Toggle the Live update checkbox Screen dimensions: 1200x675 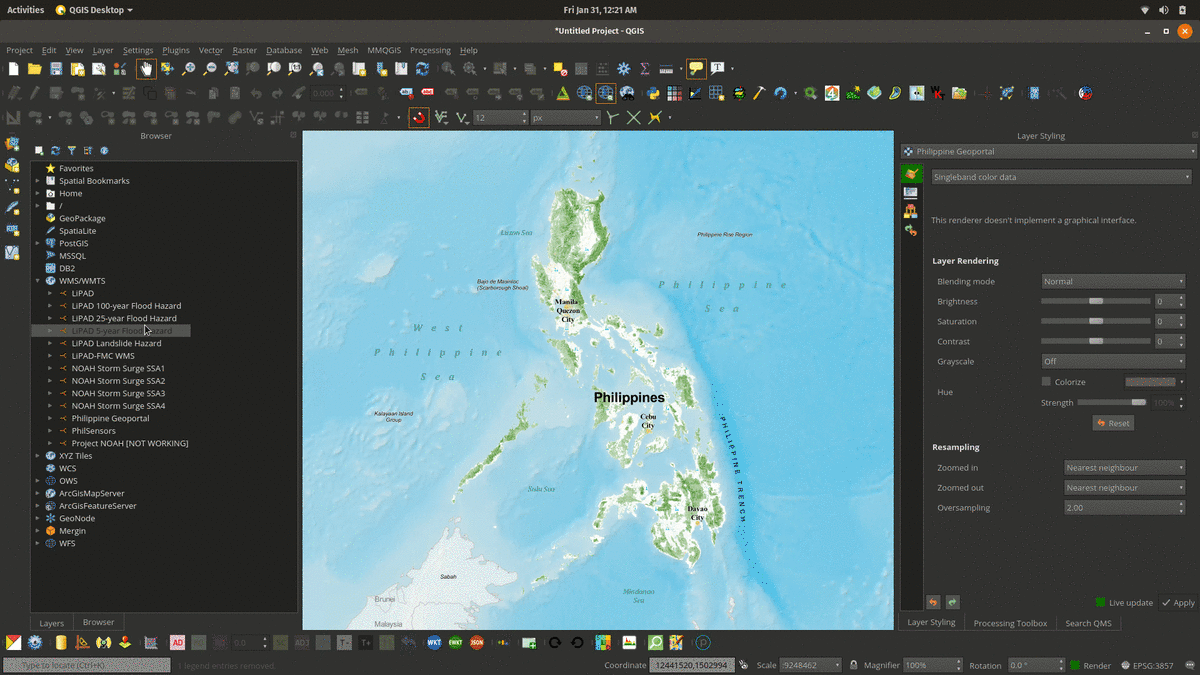1101,603
